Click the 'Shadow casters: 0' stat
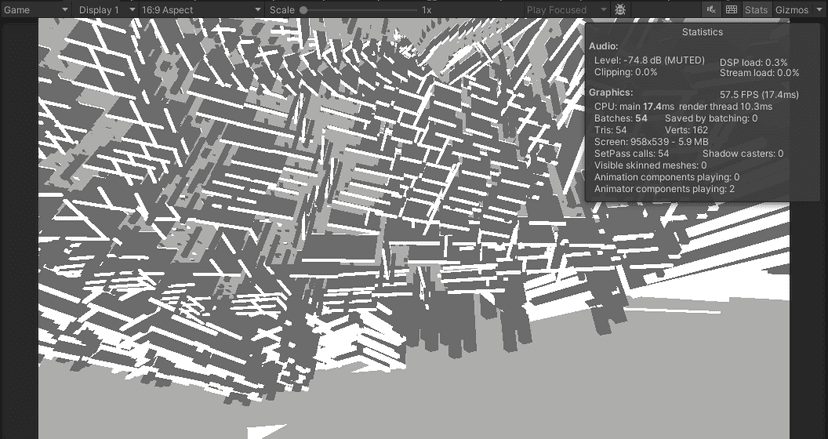 coord(743,154)
